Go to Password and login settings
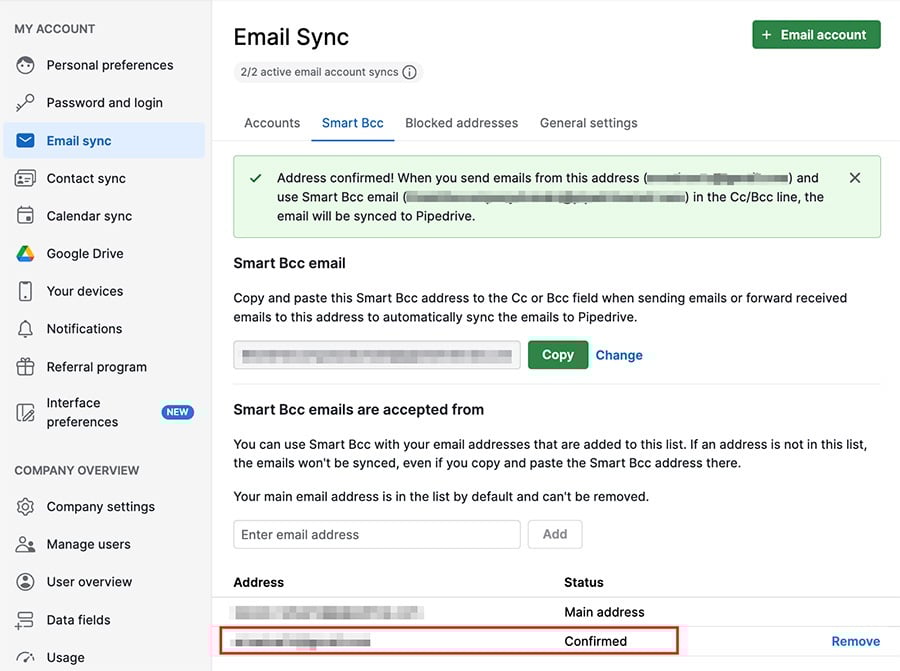Screen dimensions: 900x671 pos(104,103)
